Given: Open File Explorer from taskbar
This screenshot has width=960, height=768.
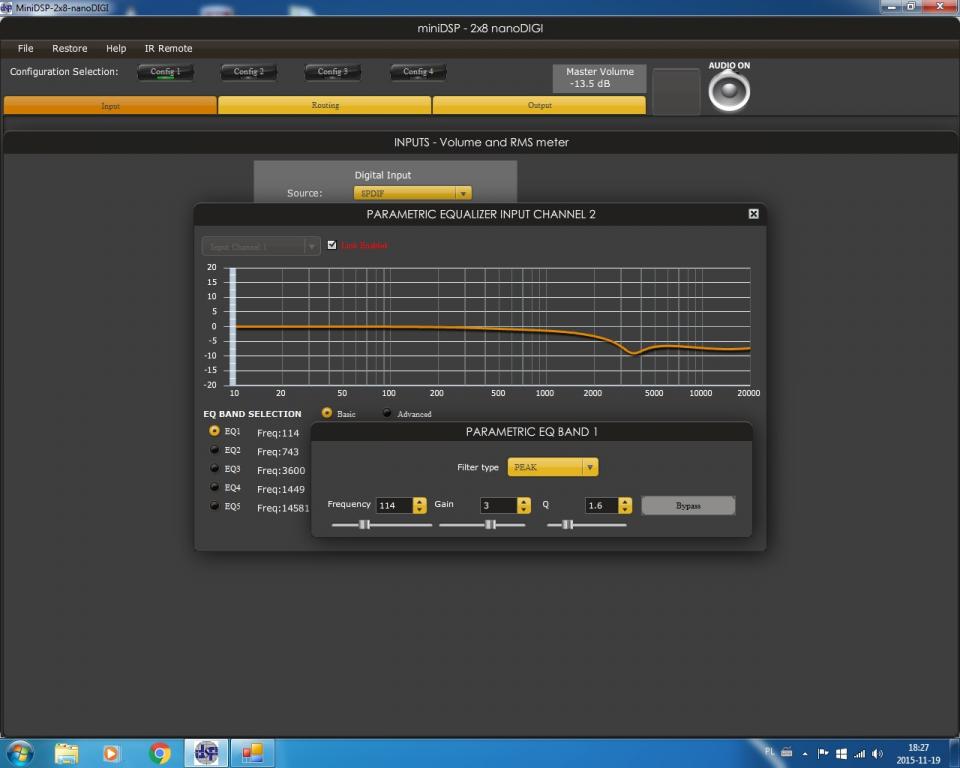Looking at the screenshot, I should 66,753.
